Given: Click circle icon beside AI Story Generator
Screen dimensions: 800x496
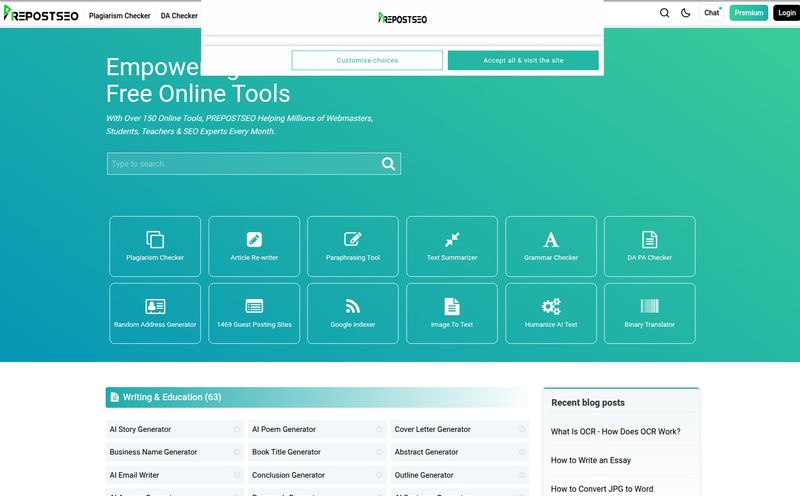Looking at the screenshot, I should 237,429.
